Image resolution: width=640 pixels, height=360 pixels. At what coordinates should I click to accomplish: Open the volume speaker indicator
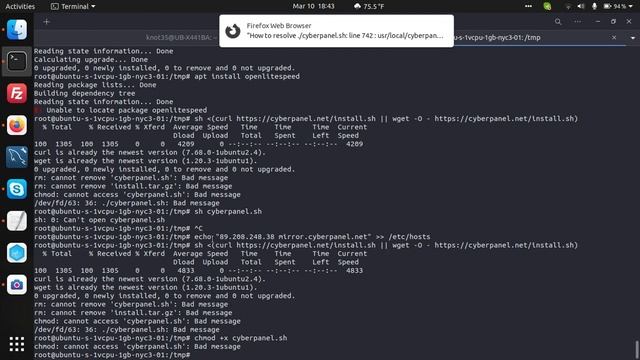click(581, 6)
